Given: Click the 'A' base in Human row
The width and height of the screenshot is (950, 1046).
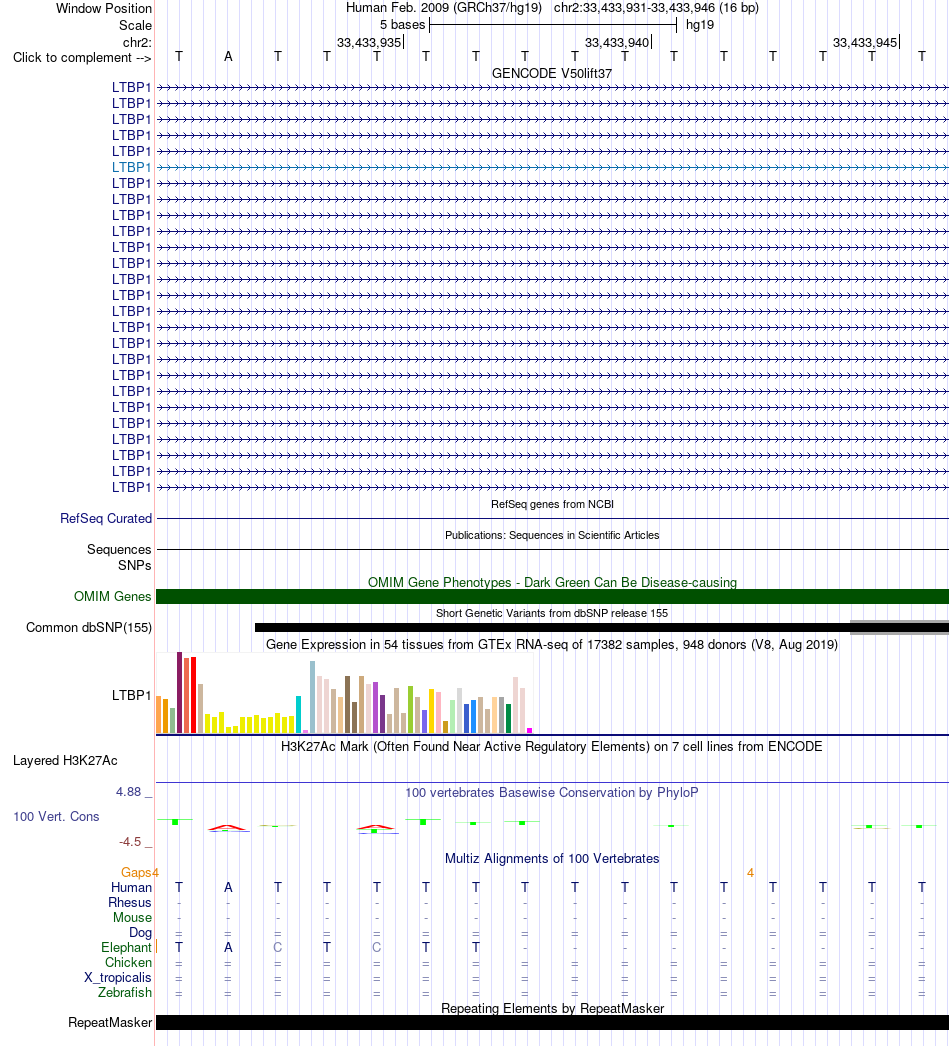Looking at the screenshot, I should [228, 887].
